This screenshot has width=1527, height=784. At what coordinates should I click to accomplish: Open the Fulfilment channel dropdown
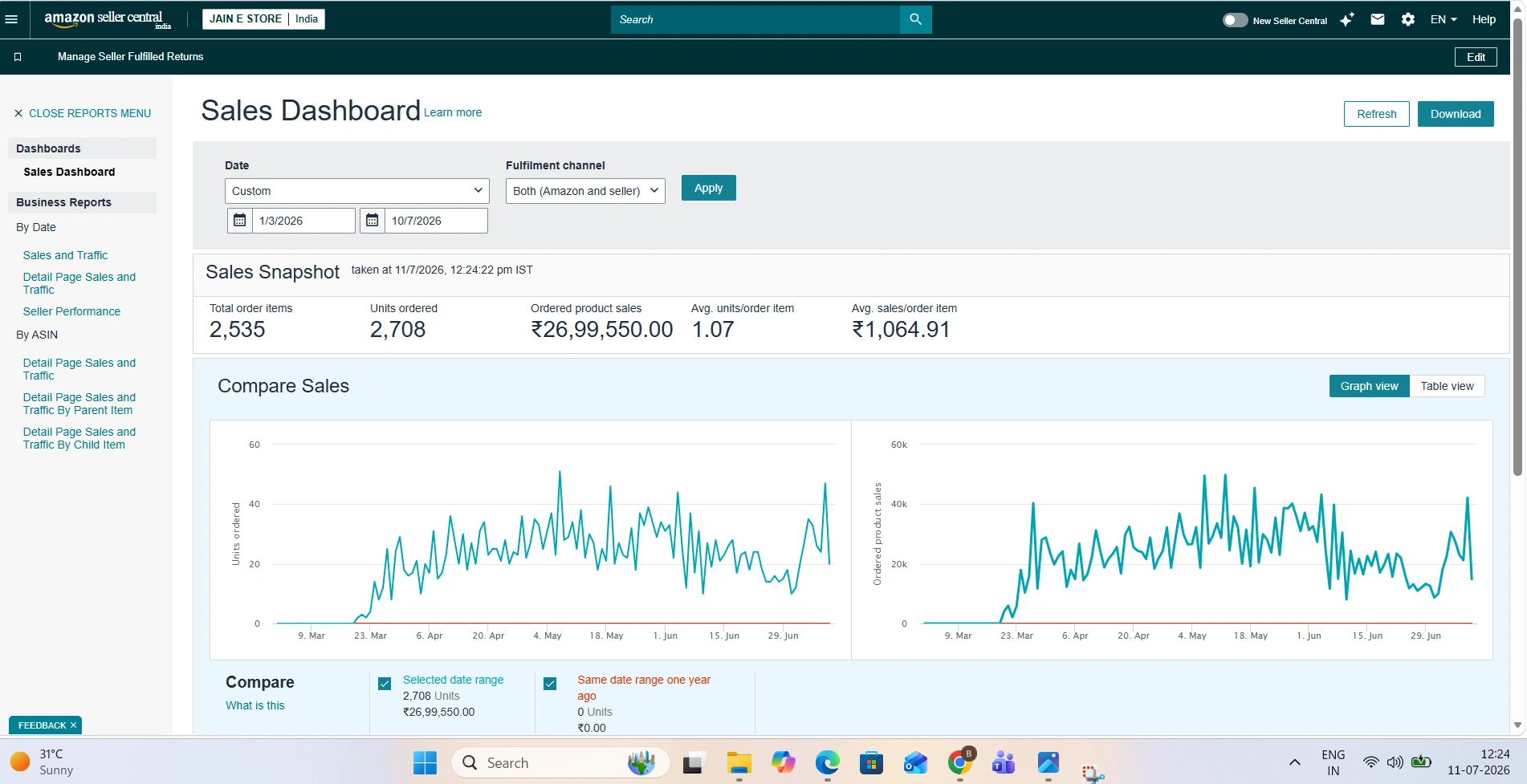[x=585, y=191]
